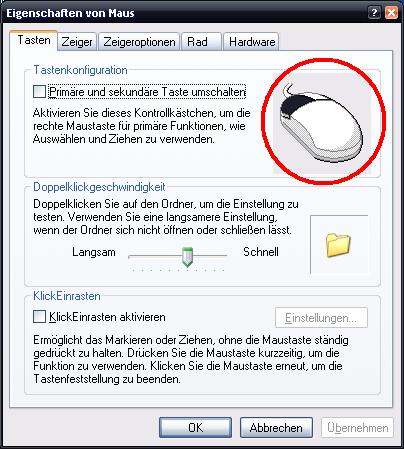Viewport: 404px width, 449px height.
Task: Click the yellow test folder icon
Action: coord(338,245)
